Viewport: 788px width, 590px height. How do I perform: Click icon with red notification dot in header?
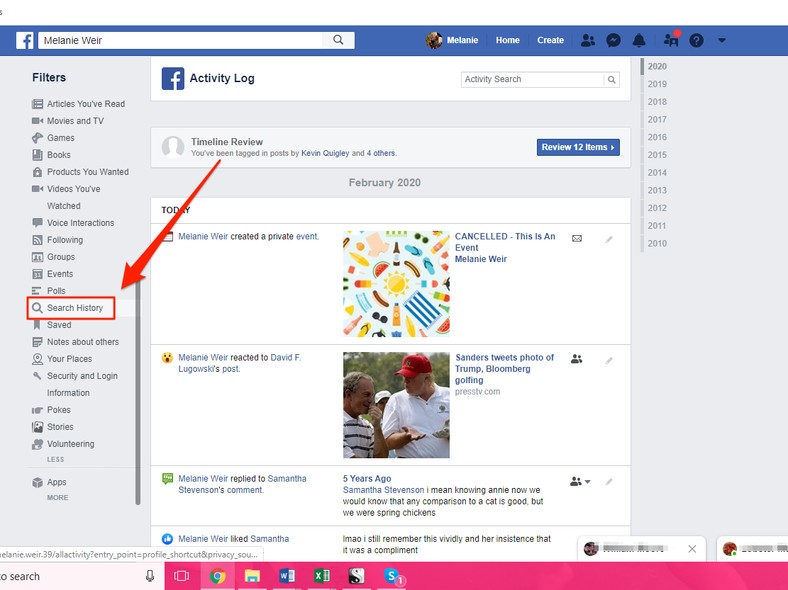click(x=671, y=39)
